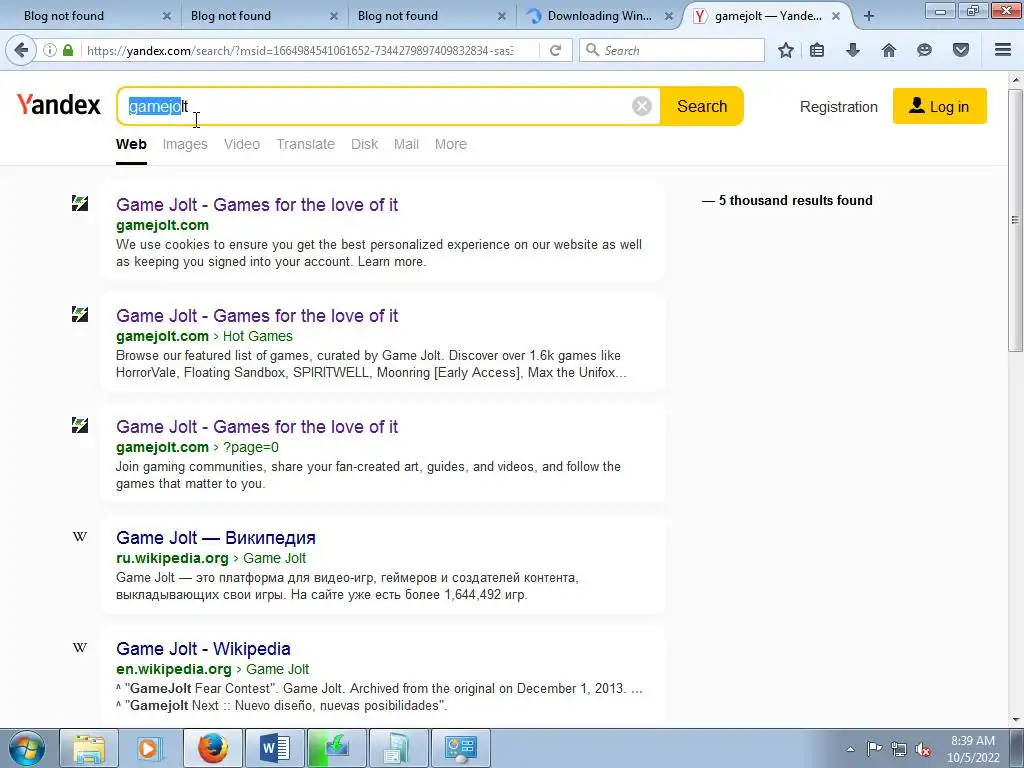Click the Wikipedia W icon beside Википедия result
The image size is (1024, 768).
click(80, 537)
